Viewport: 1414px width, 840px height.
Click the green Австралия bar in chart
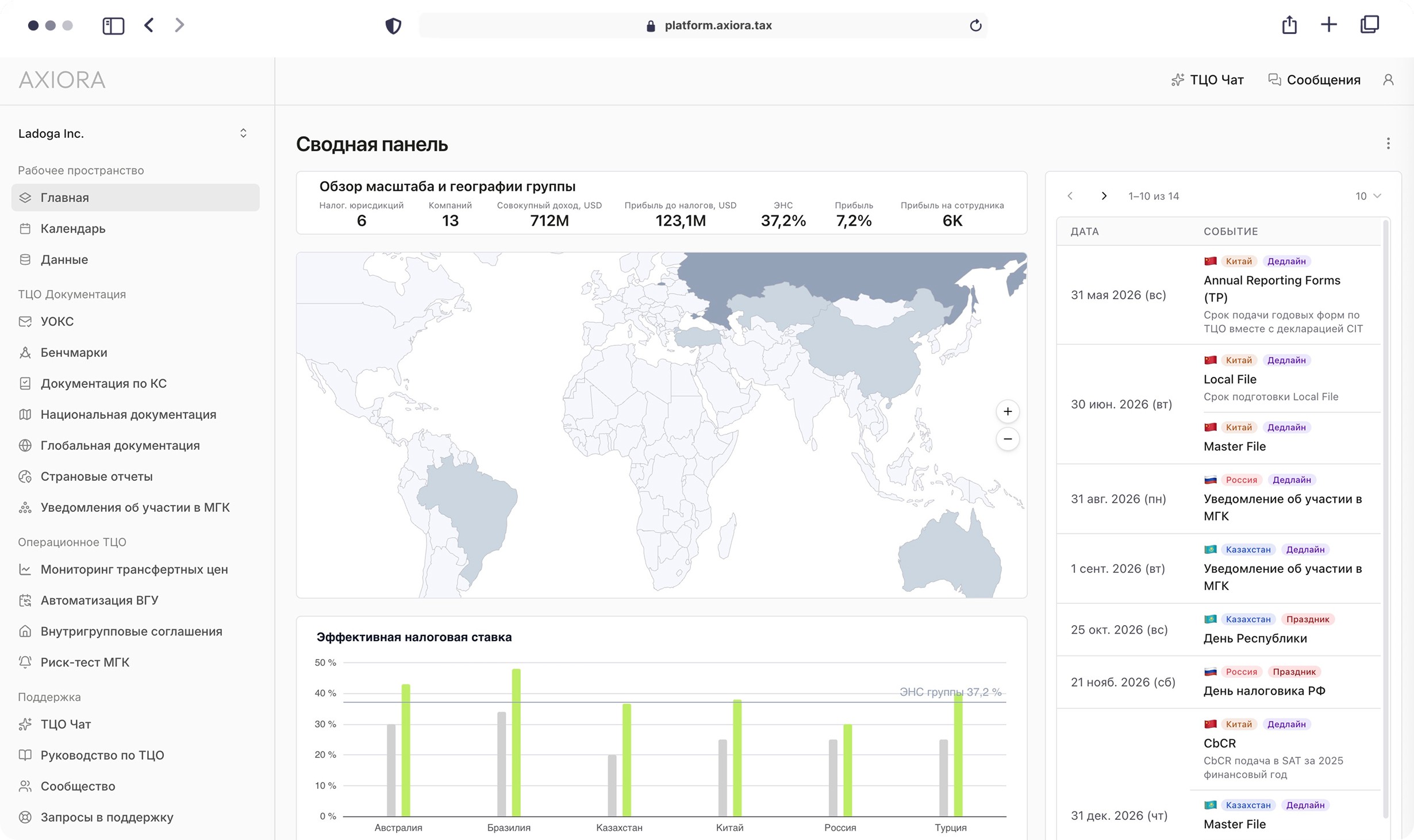406,750
